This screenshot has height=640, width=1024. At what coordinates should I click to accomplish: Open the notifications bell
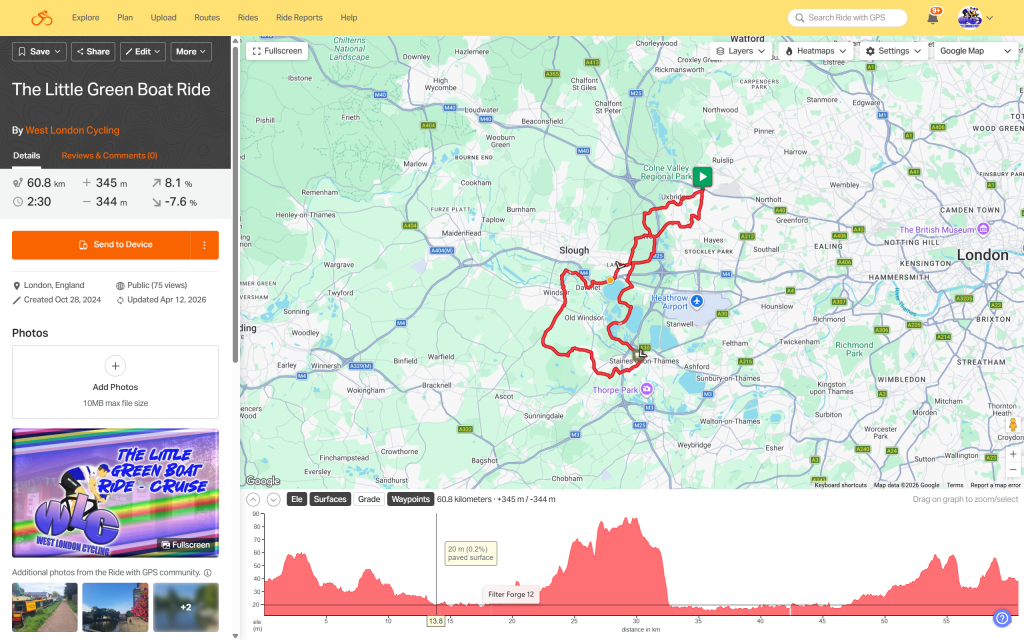pos(932,18)
